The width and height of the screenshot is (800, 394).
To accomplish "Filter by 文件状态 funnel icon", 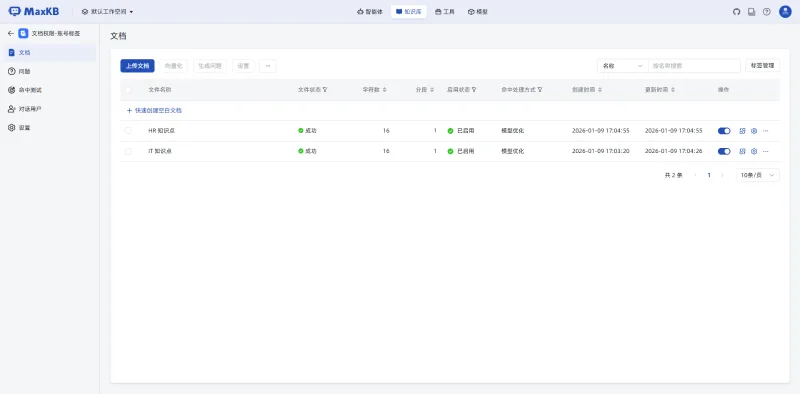I will 325,90.
